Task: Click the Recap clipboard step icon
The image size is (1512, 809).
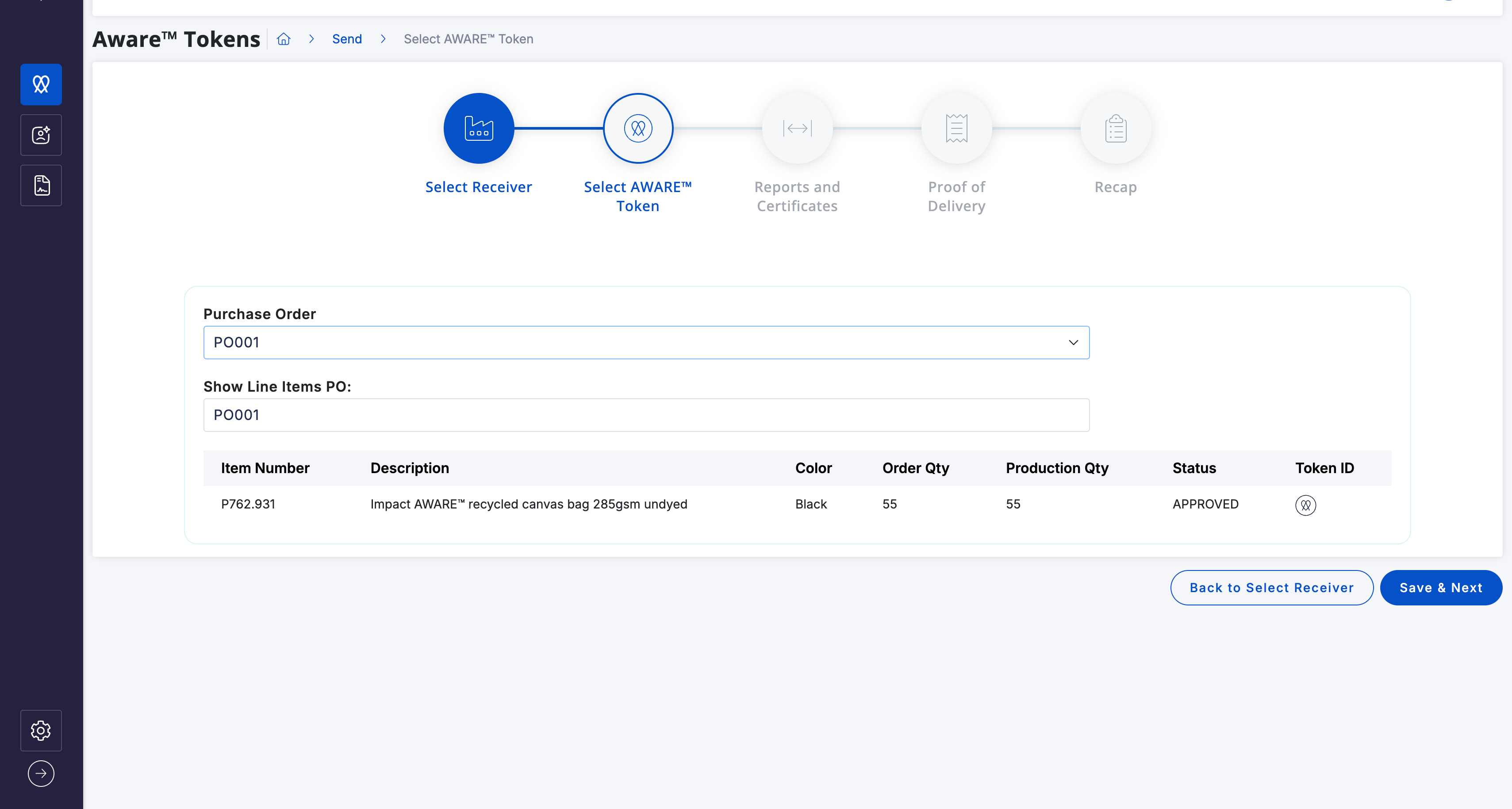Action: [x=1116, y=128]
